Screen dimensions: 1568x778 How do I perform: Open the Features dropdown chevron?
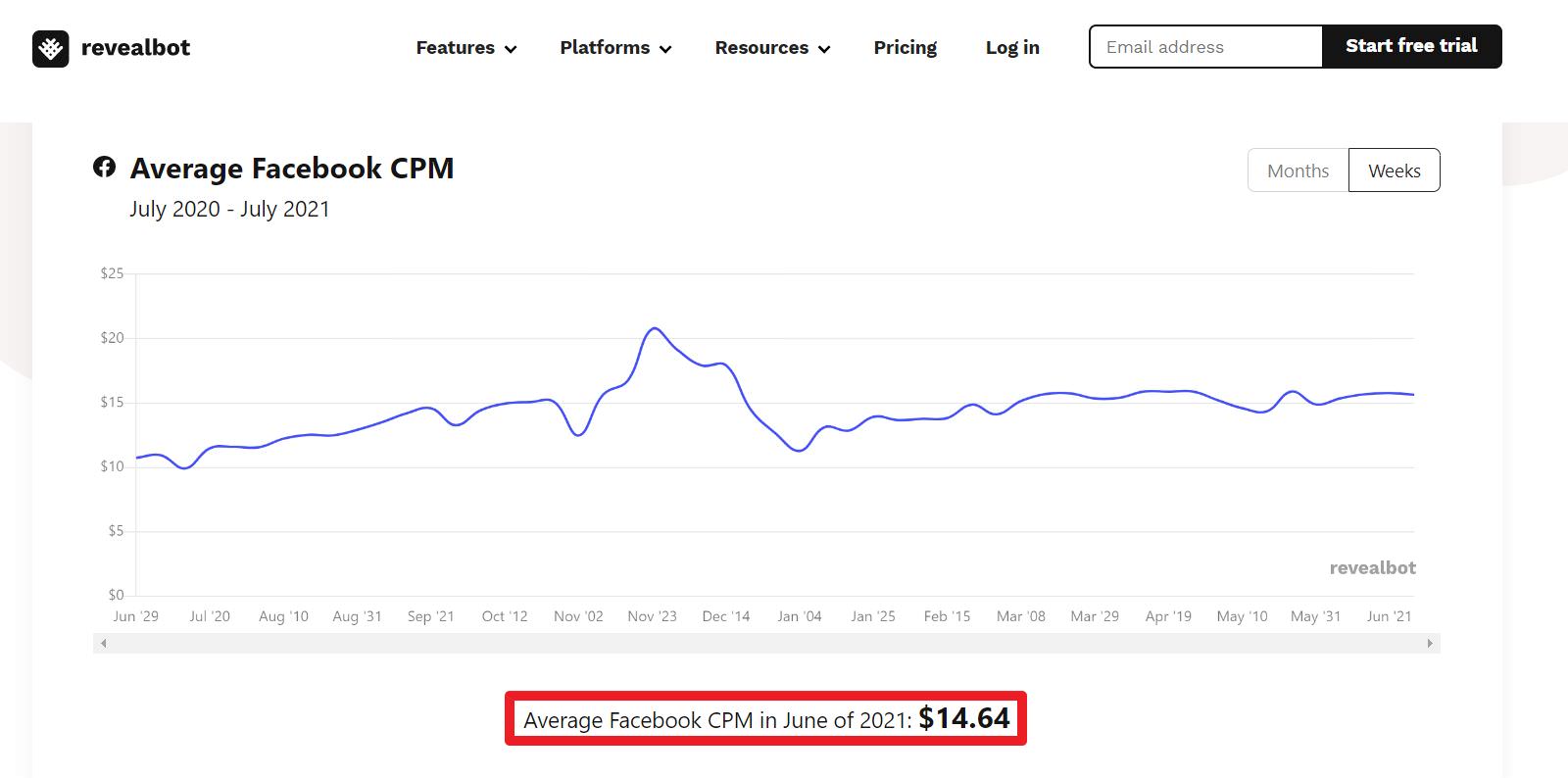click(511, 49)
